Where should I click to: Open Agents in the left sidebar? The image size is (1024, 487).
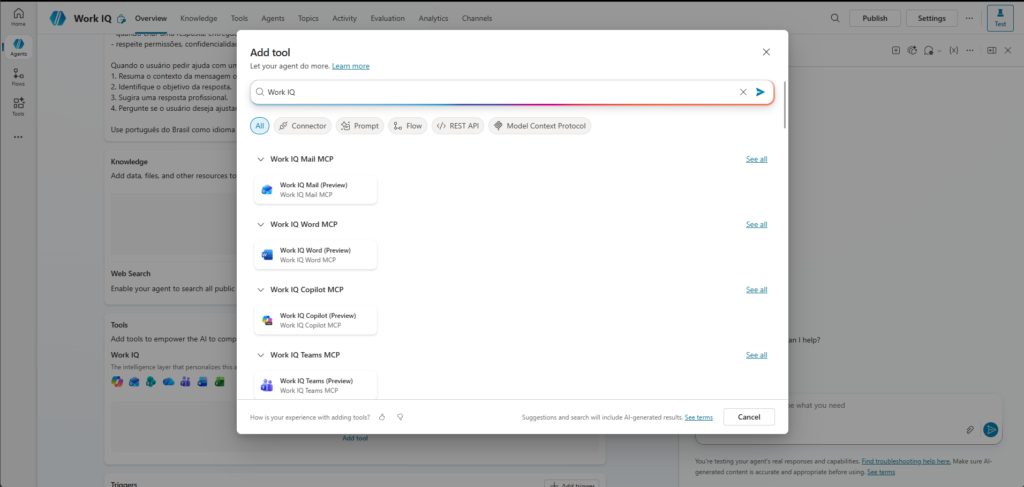(x=18, y=47)
